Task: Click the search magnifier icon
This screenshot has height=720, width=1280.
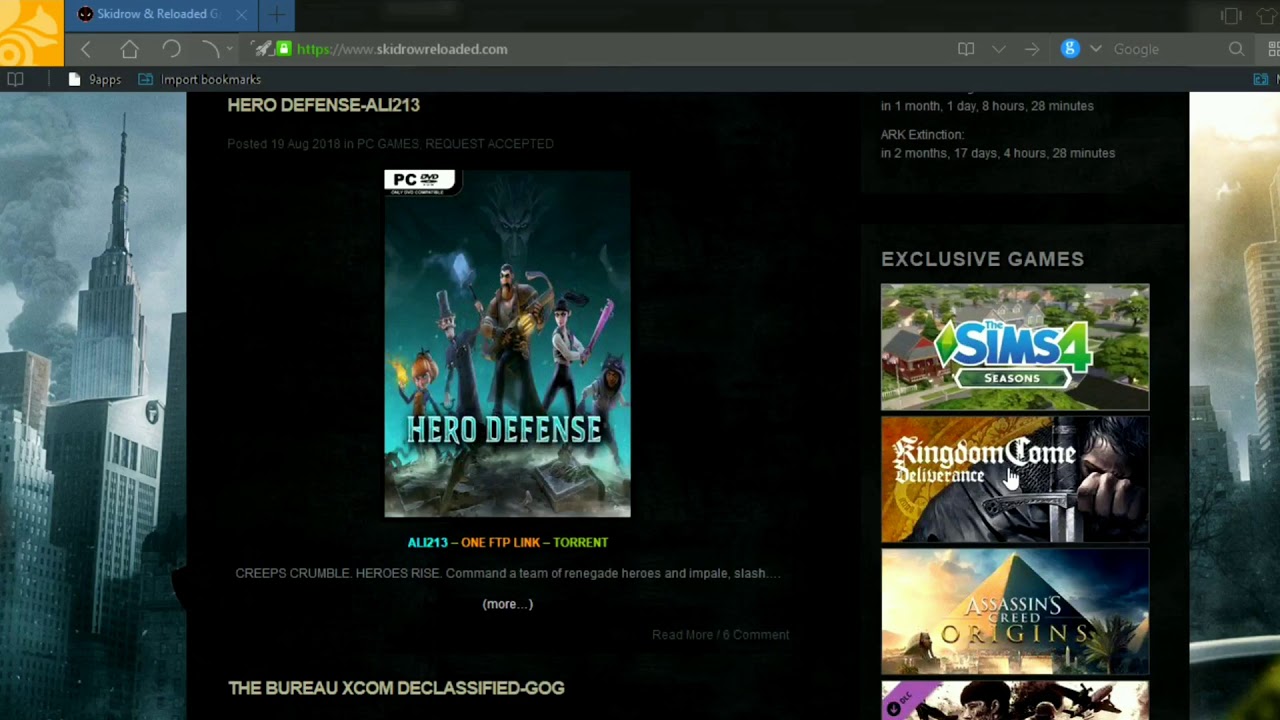Action: (1236, 49)
